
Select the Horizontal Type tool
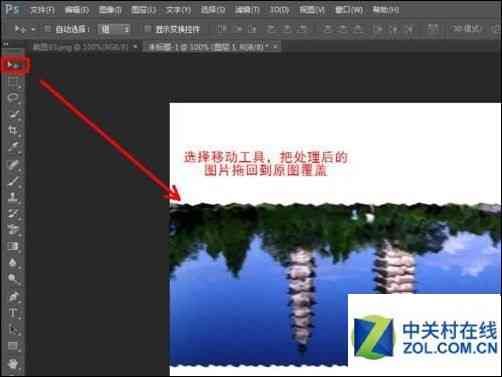13,313
